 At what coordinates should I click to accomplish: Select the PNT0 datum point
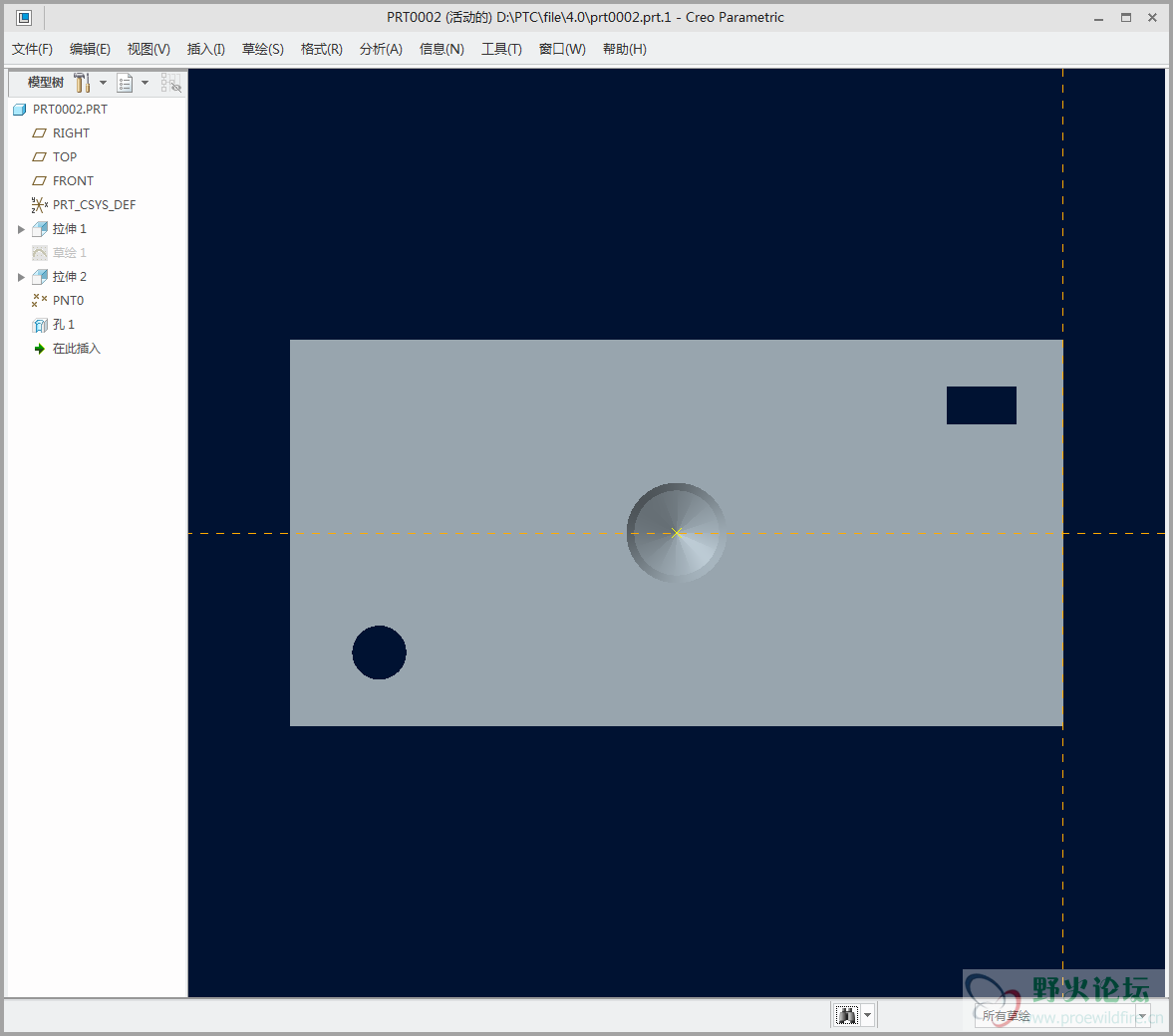pos(58,301)
